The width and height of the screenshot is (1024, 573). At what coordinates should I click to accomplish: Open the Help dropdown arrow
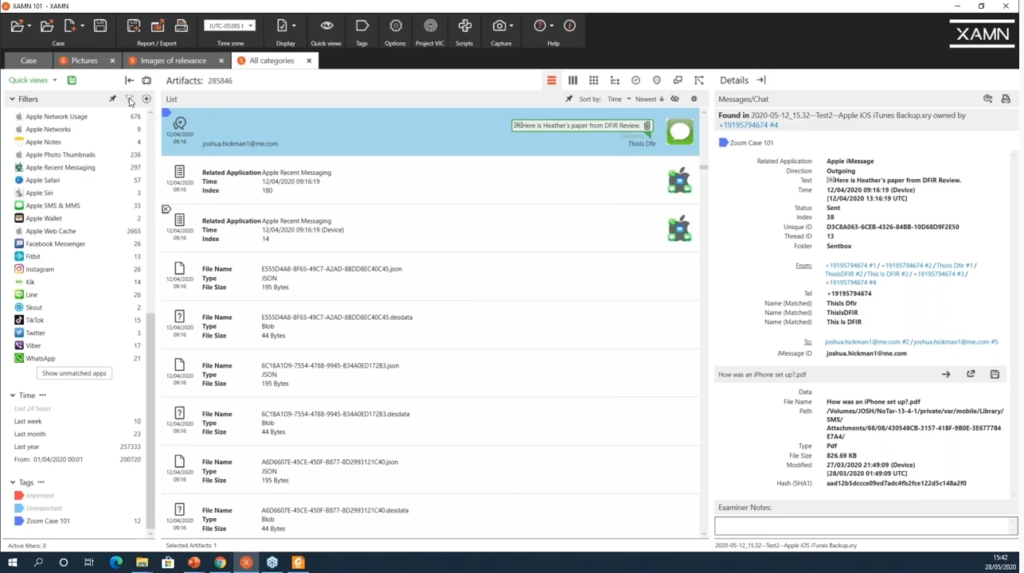(x=552, y=26)
